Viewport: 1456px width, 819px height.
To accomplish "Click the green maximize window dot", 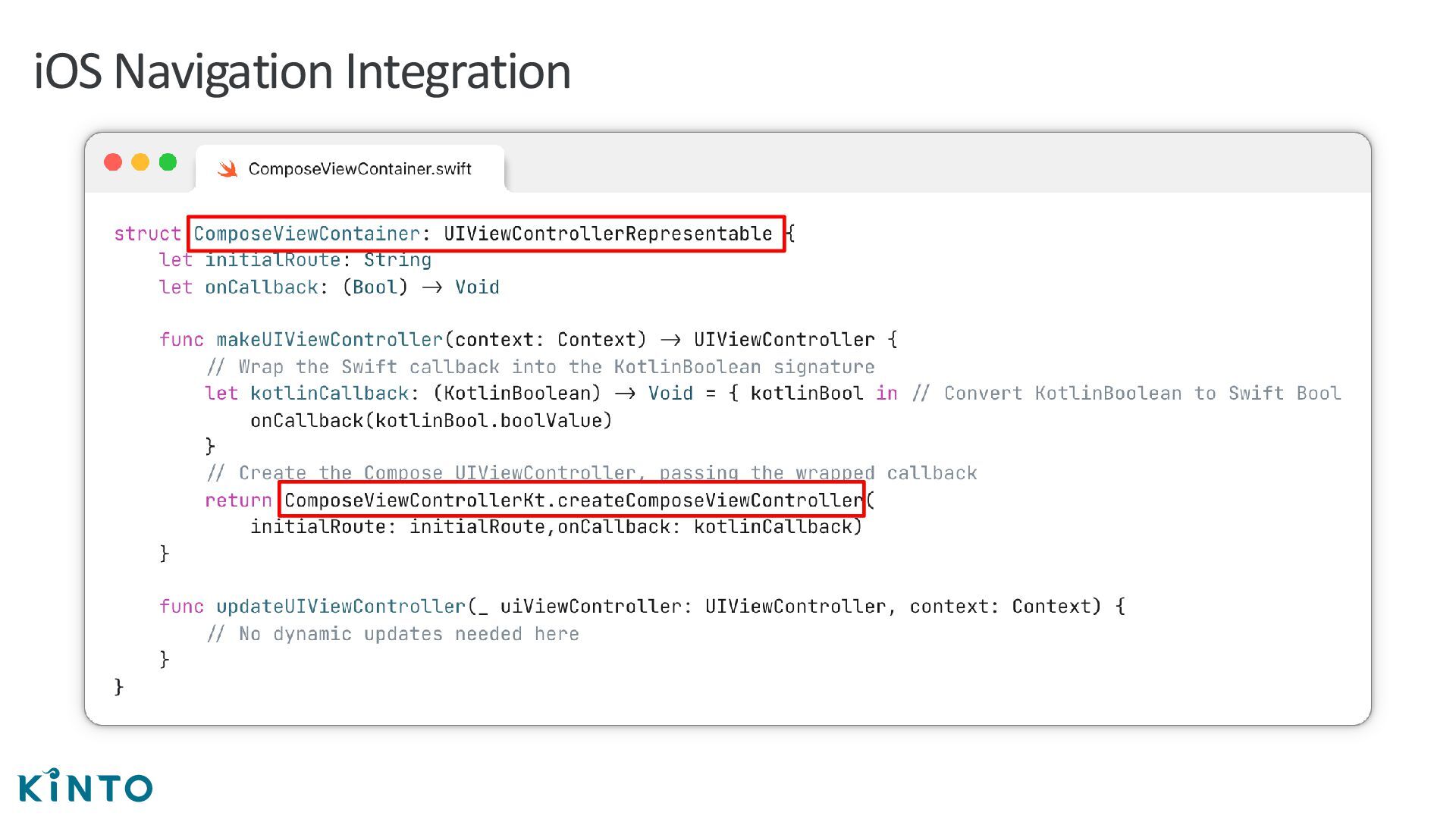I will (x=168, y=162).
